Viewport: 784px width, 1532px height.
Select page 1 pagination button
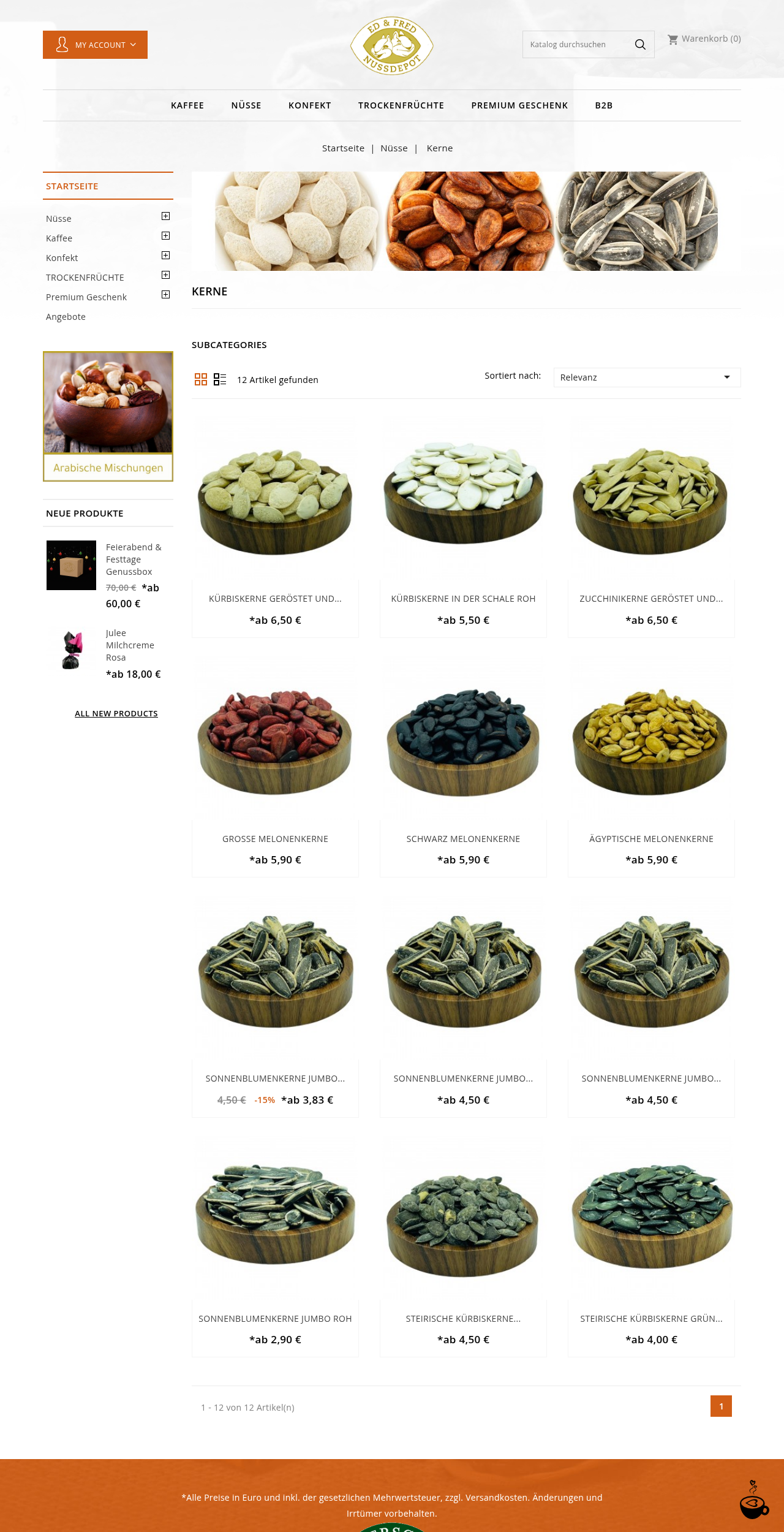point(721,1406)
